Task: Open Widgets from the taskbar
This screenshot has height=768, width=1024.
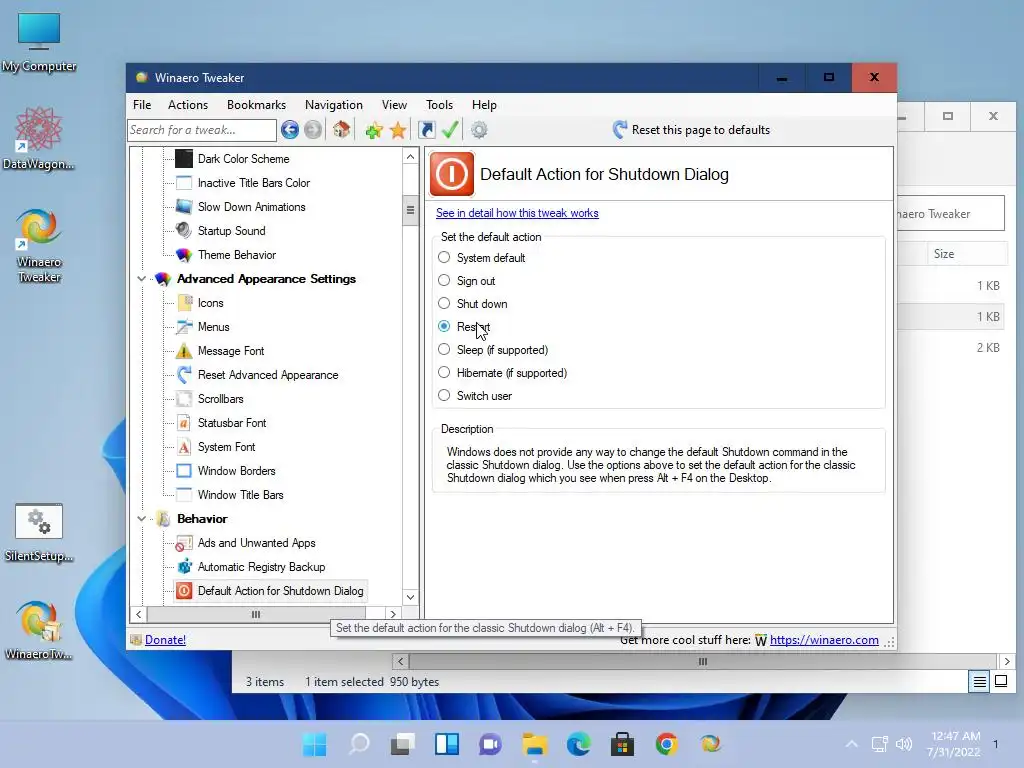Action: (447, 744)
